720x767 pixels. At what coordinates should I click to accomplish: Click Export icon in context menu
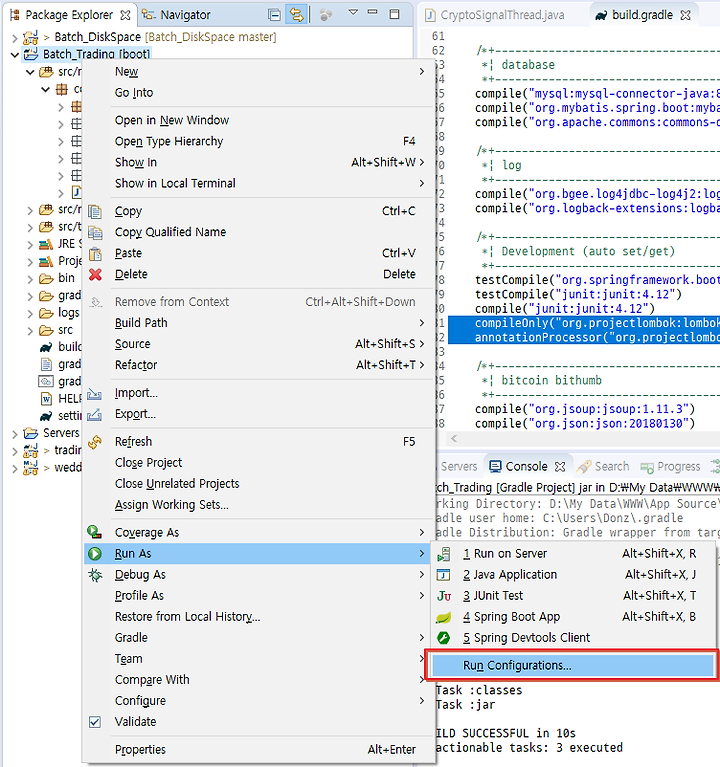pyautogui.click(x=94, y=415)
